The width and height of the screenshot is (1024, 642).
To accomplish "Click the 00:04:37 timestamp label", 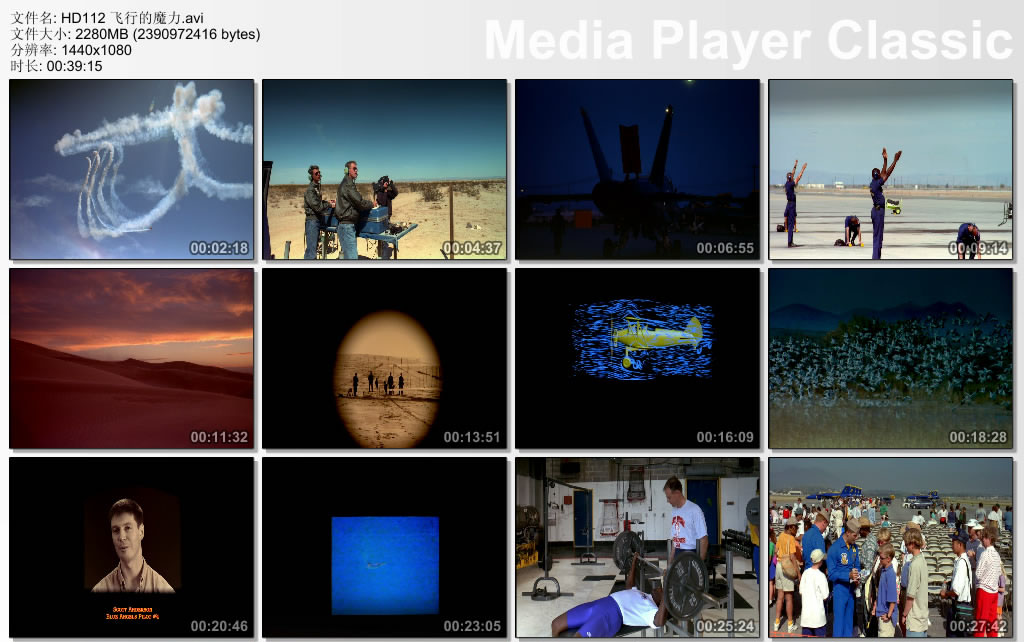I will pos(471,248).
